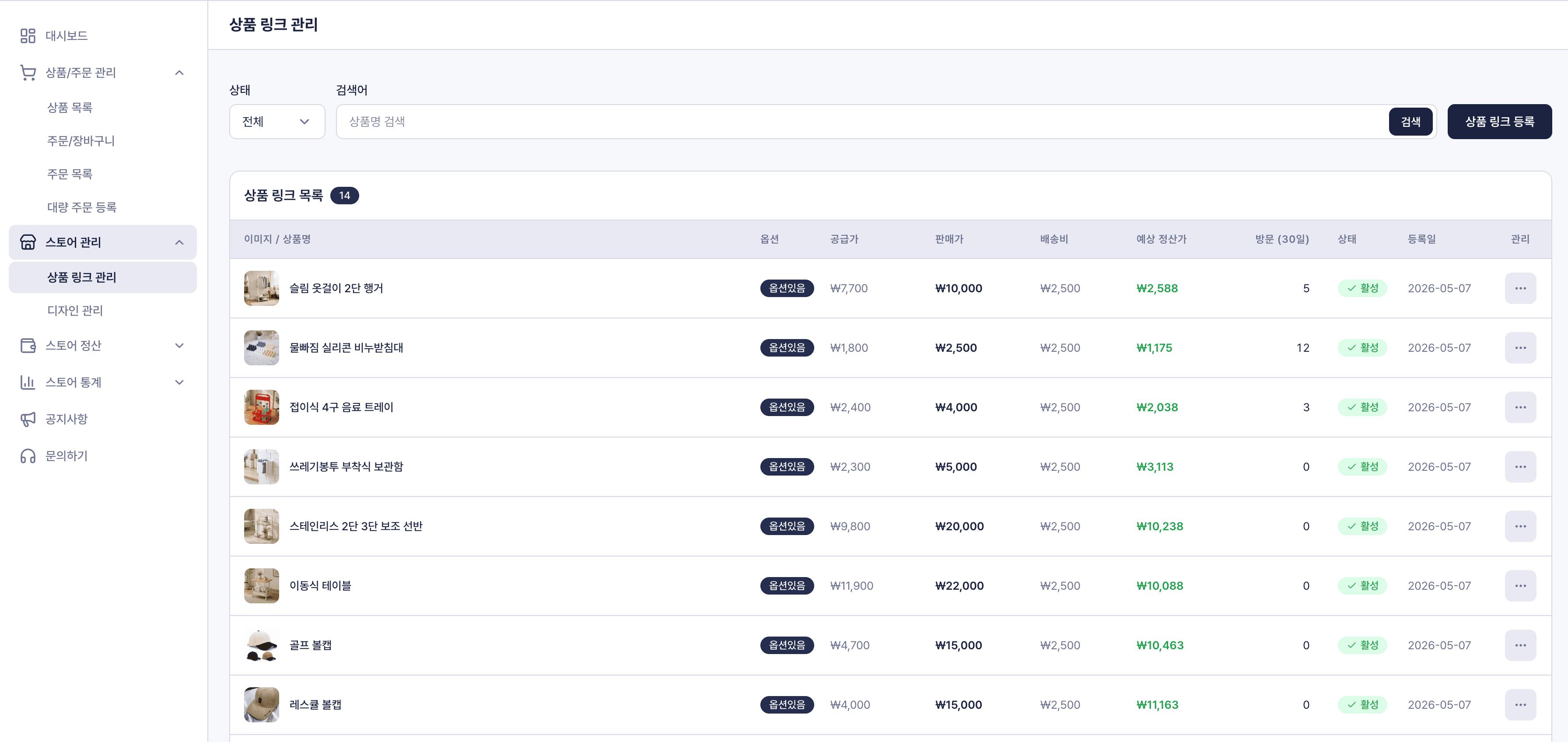Viewport: 1568px width, 742px height.
Task: Click the 상품명 검색 input field
Action: coord(861,122)
